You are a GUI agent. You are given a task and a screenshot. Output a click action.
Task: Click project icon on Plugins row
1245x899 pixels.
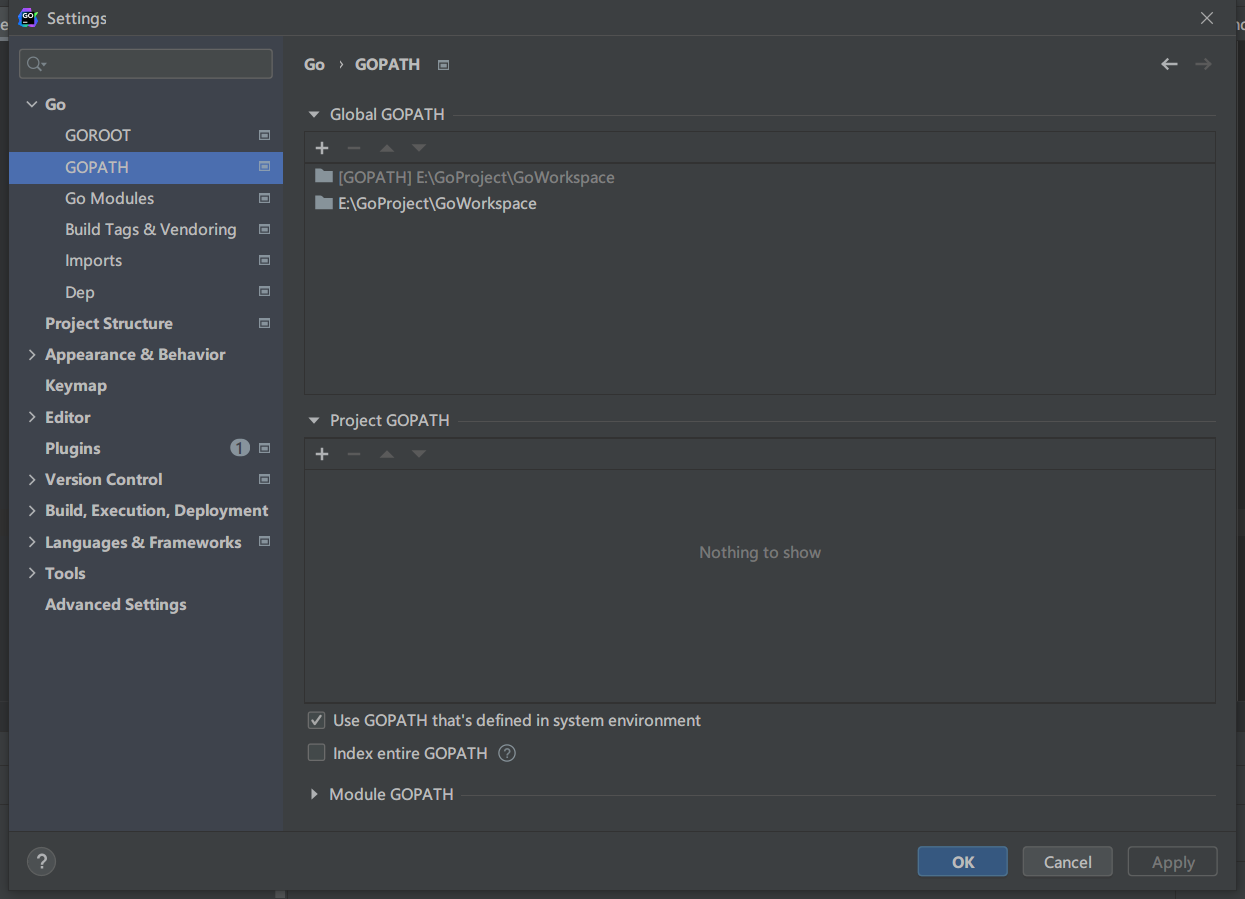pyautogui.click(x=265, y=448)
